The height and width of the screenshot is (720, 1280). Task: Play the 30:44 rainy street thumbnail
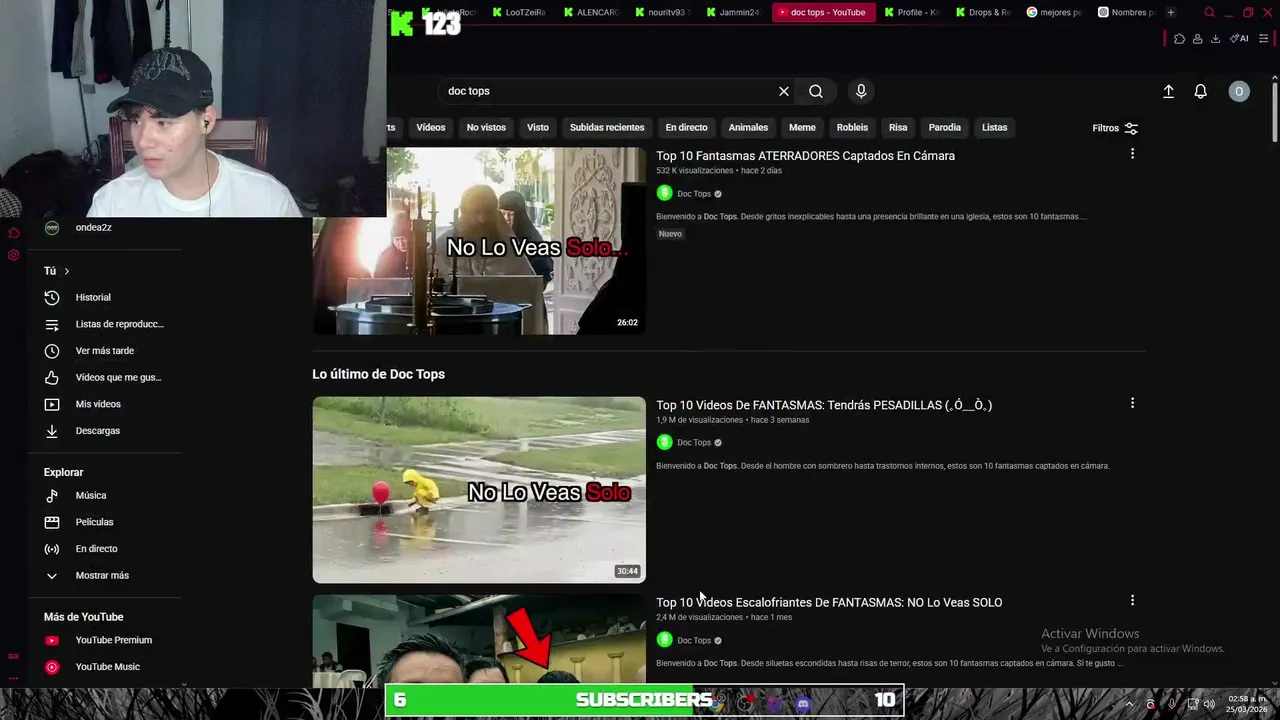[479, 490]
